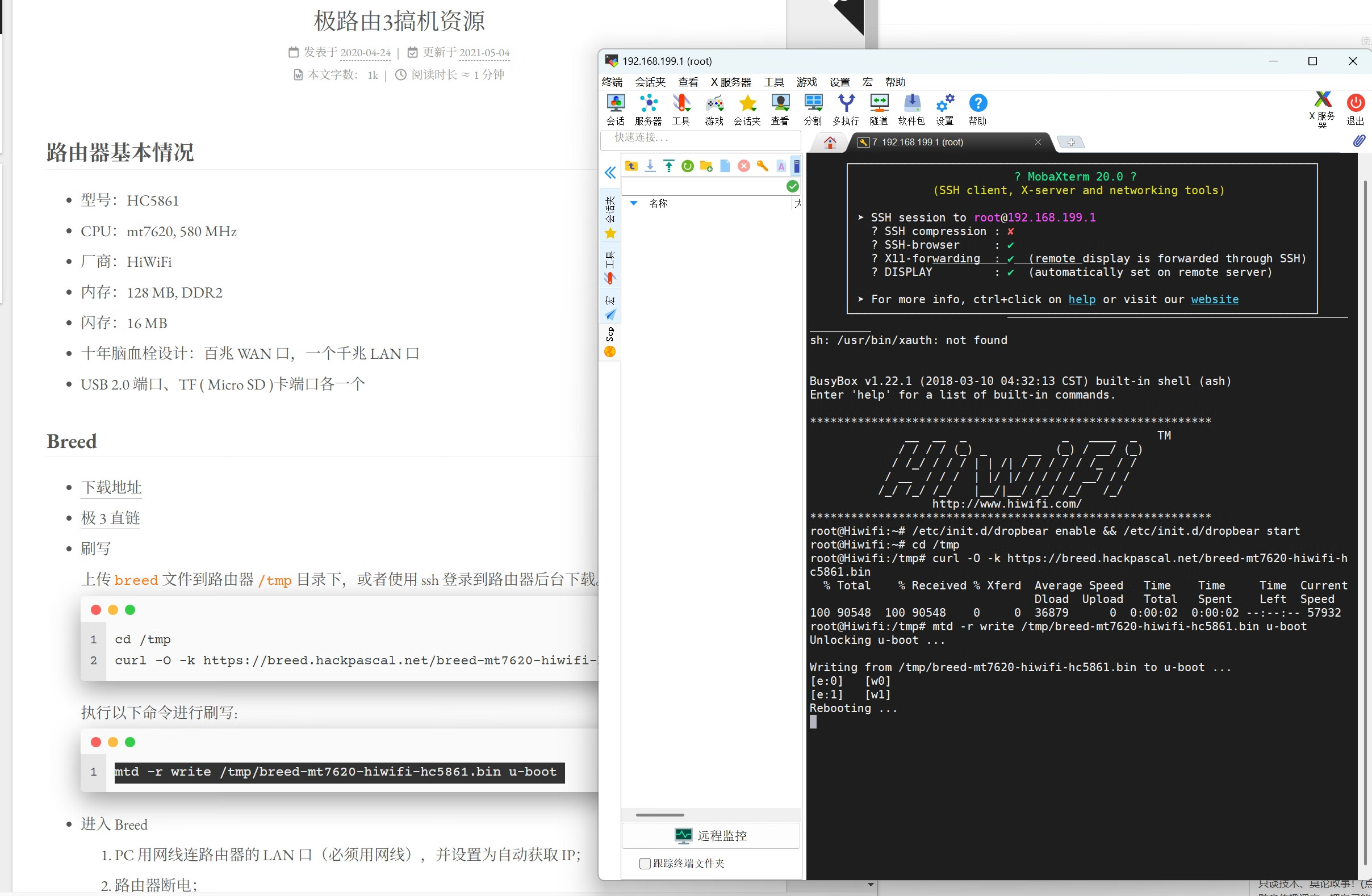1372x896 pixels.
Task: Click the home tab icon in MobaXterm
Action: 830,143
